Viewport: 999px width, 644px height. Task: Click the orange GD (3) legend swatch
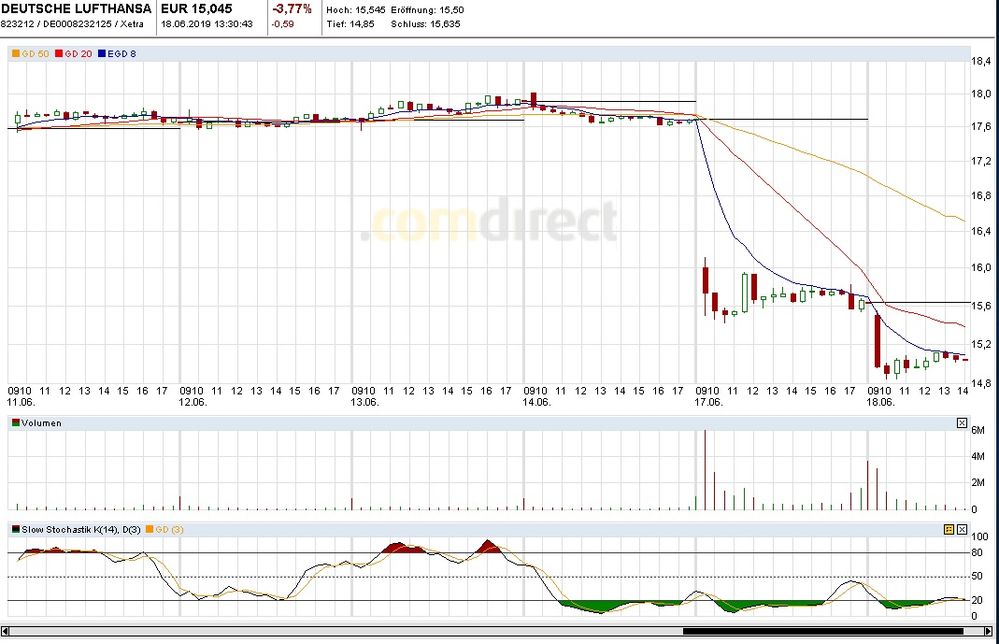150,529
